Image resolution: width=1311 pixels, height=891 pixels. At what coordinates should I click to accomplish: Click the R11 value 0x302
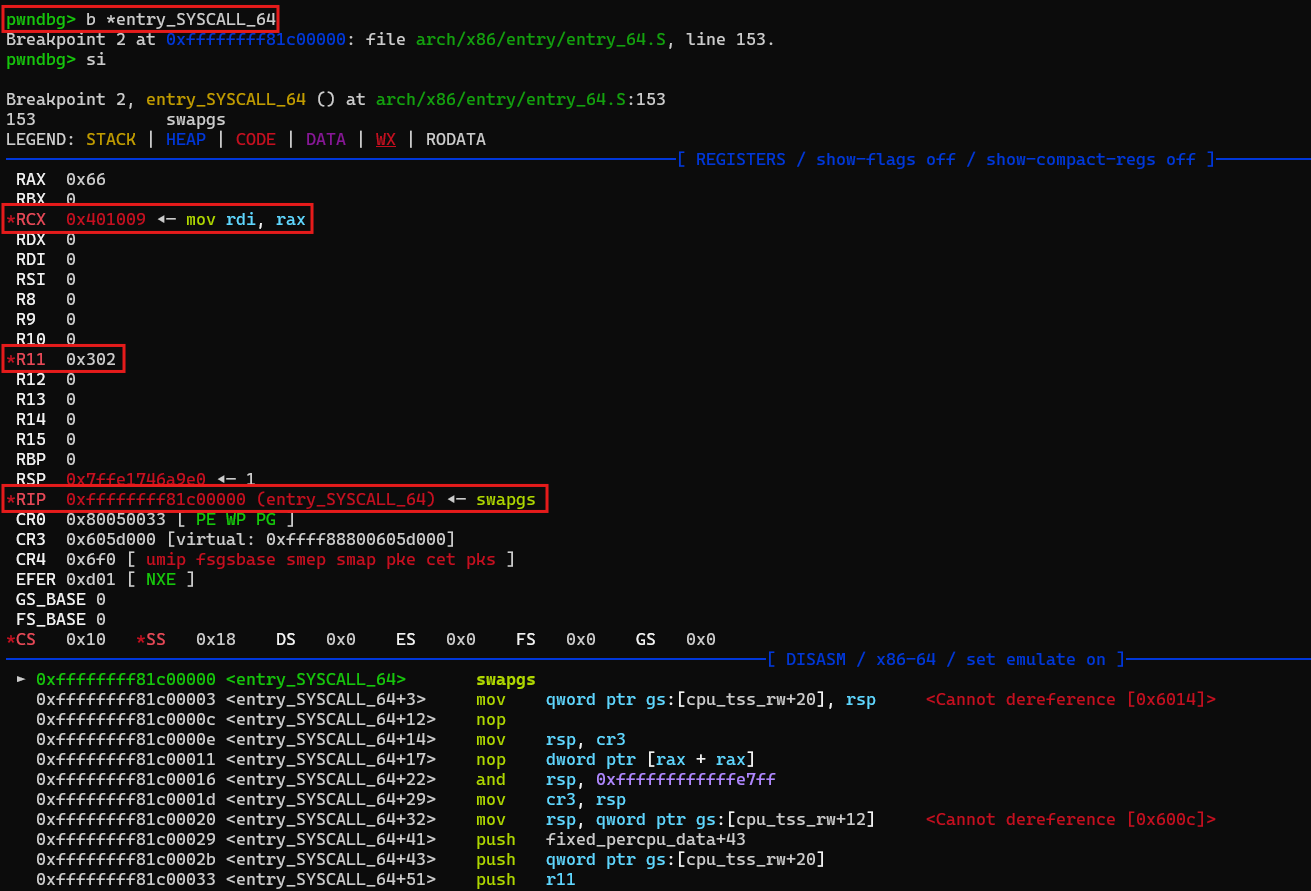click(91, 360)
